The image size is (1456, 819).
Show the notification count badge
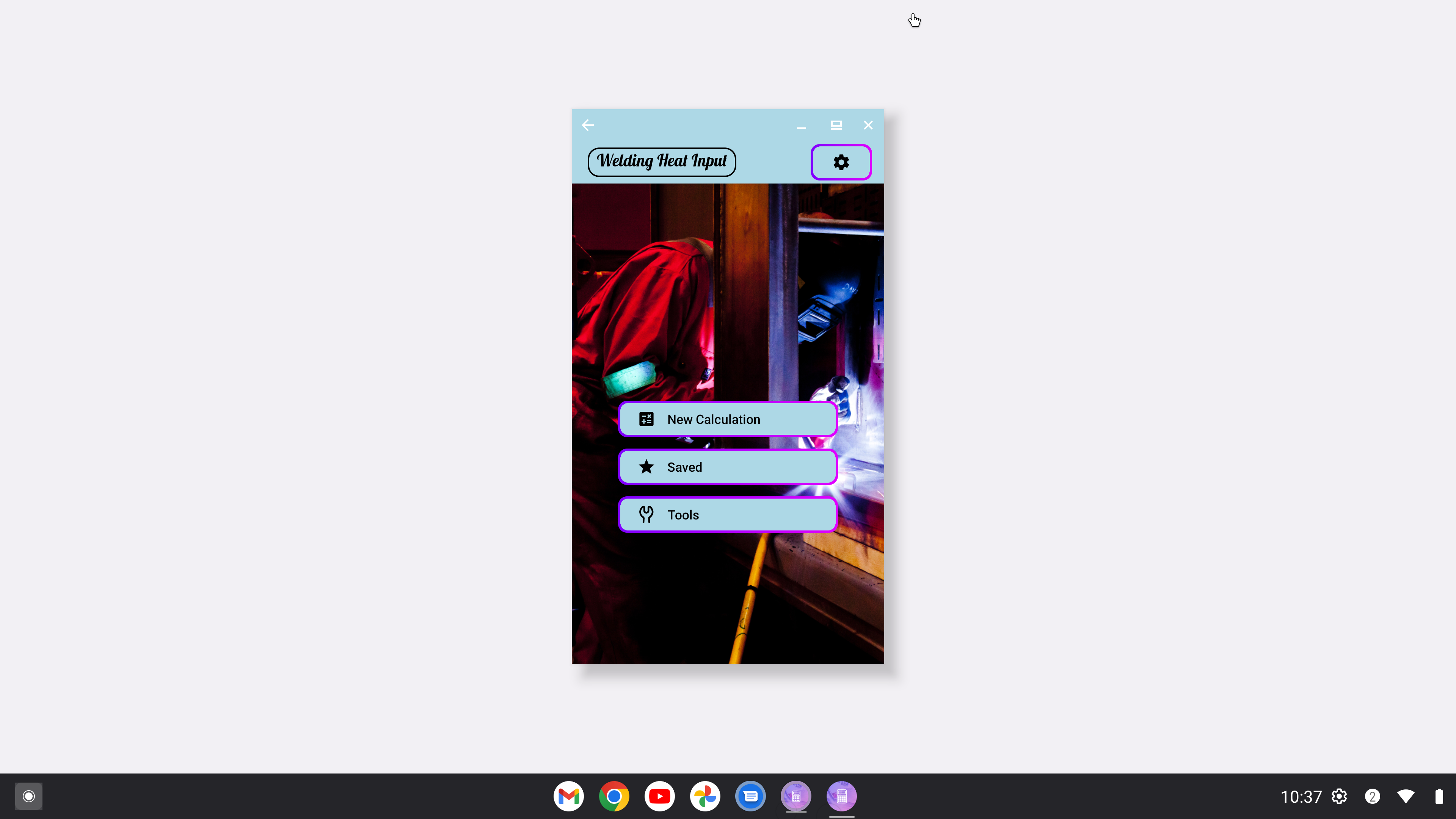tap(1372, 796)
